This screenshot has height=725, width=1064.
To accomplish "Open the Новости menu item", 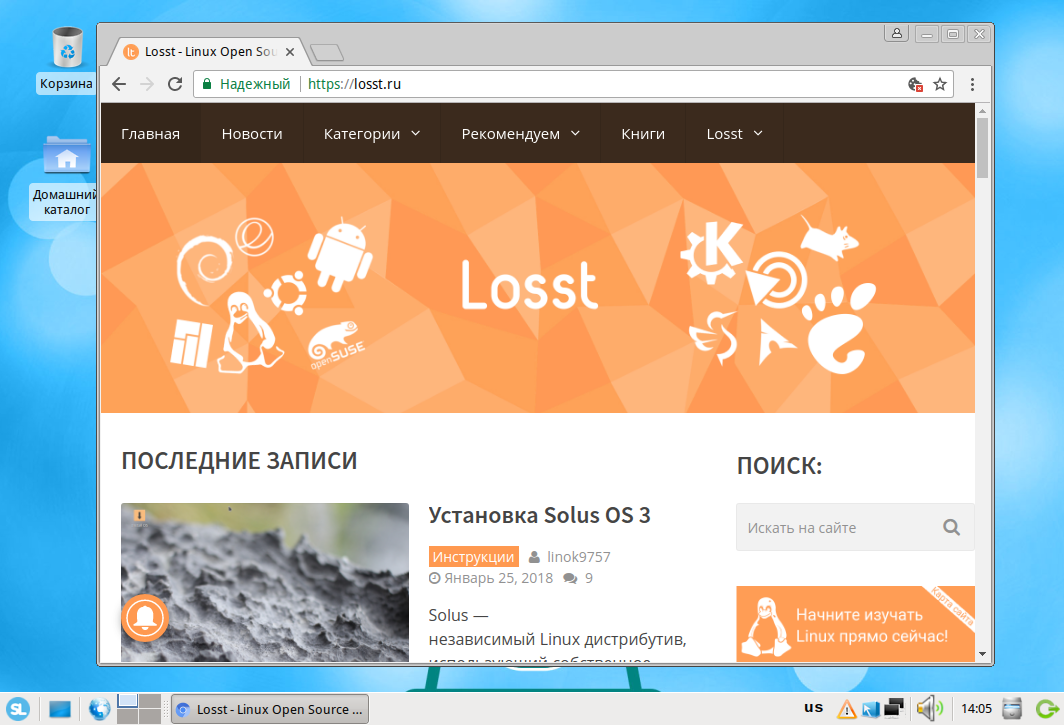I will pos(252,134).
